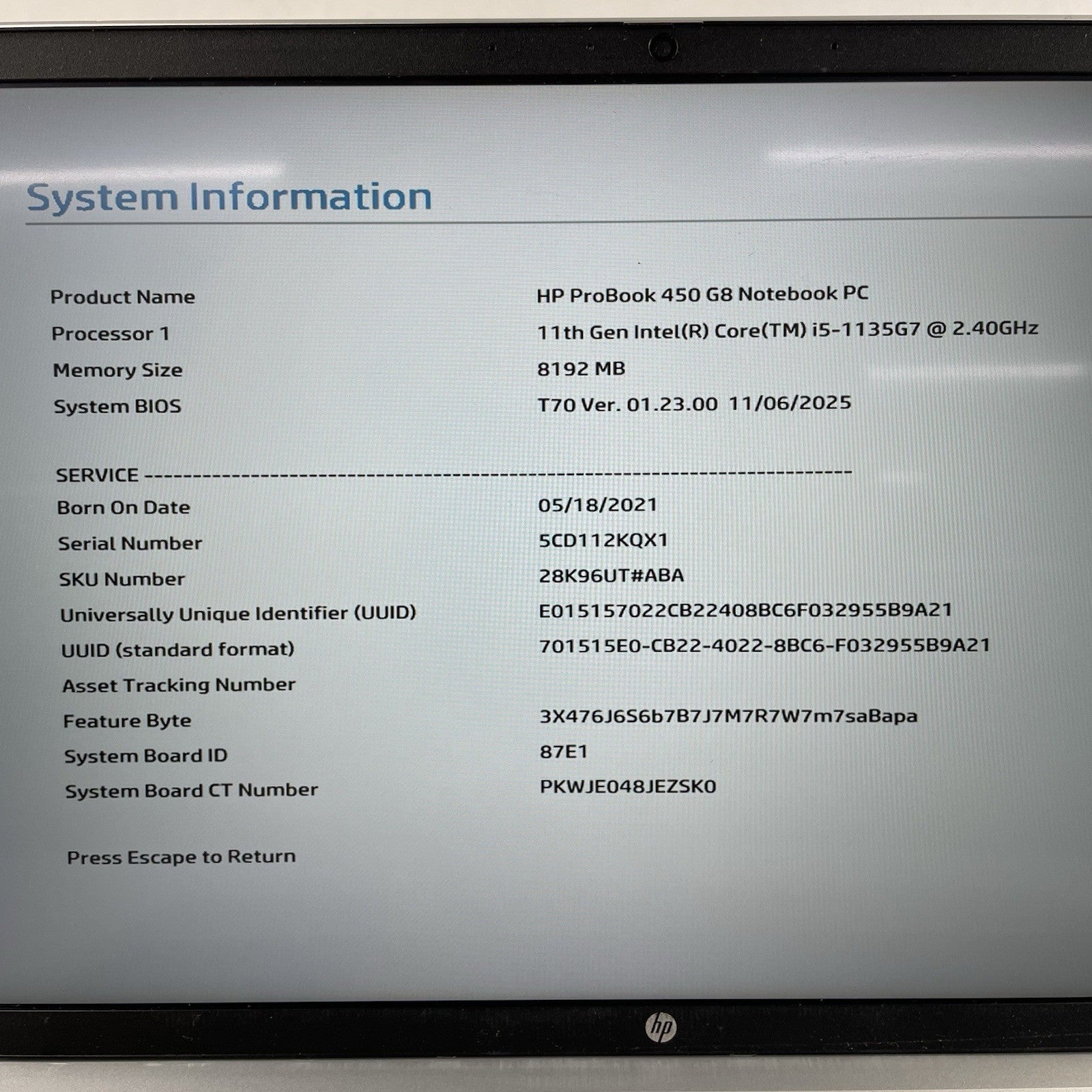Click 'HP ProBook 450 G8 Notebook PC' value
This screenshot has height=1092, width=1092.
[702, 294]
